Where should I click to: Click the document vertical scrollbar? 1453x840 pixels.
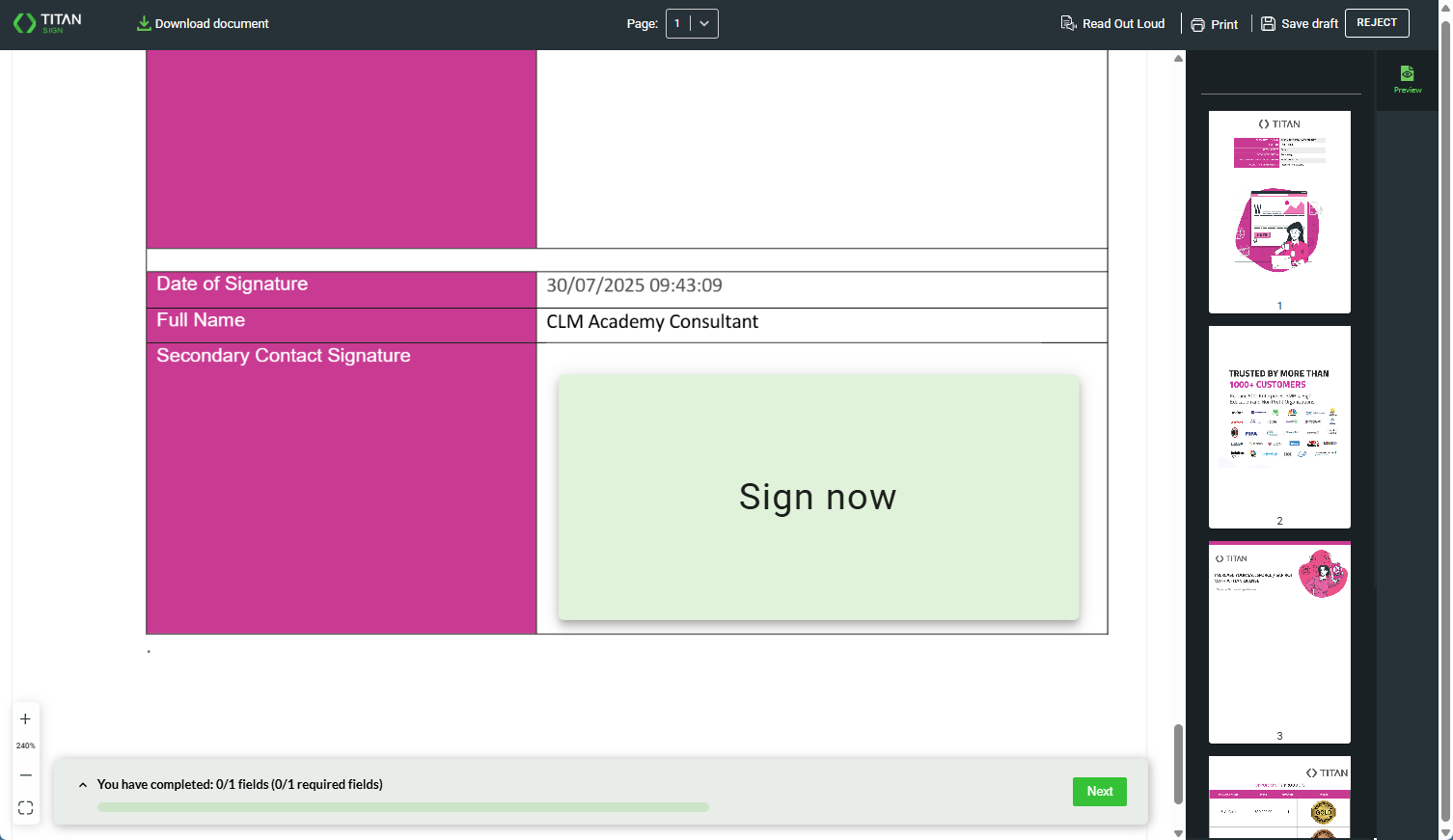[1178, 762]
